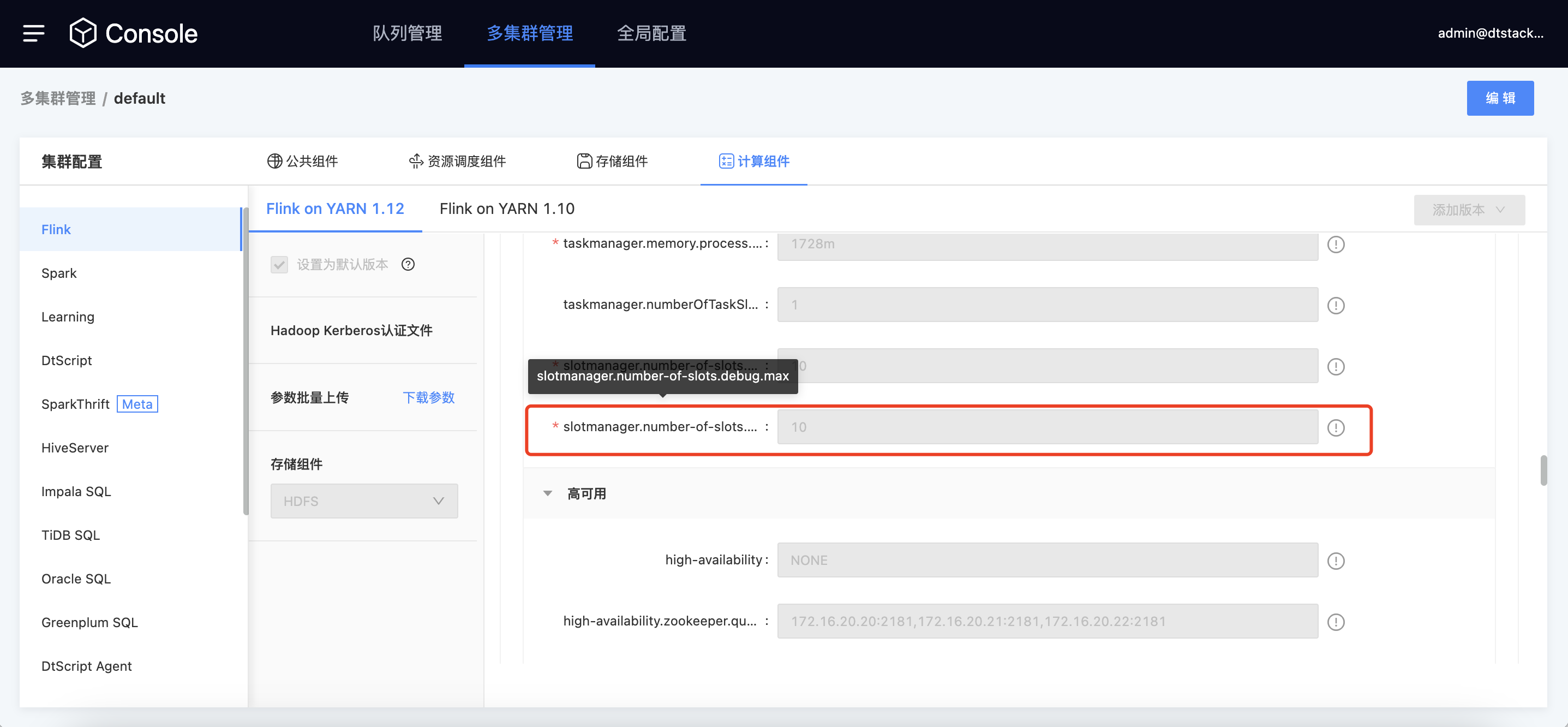Open the hamburger menu icon

[x=33, y=33]
